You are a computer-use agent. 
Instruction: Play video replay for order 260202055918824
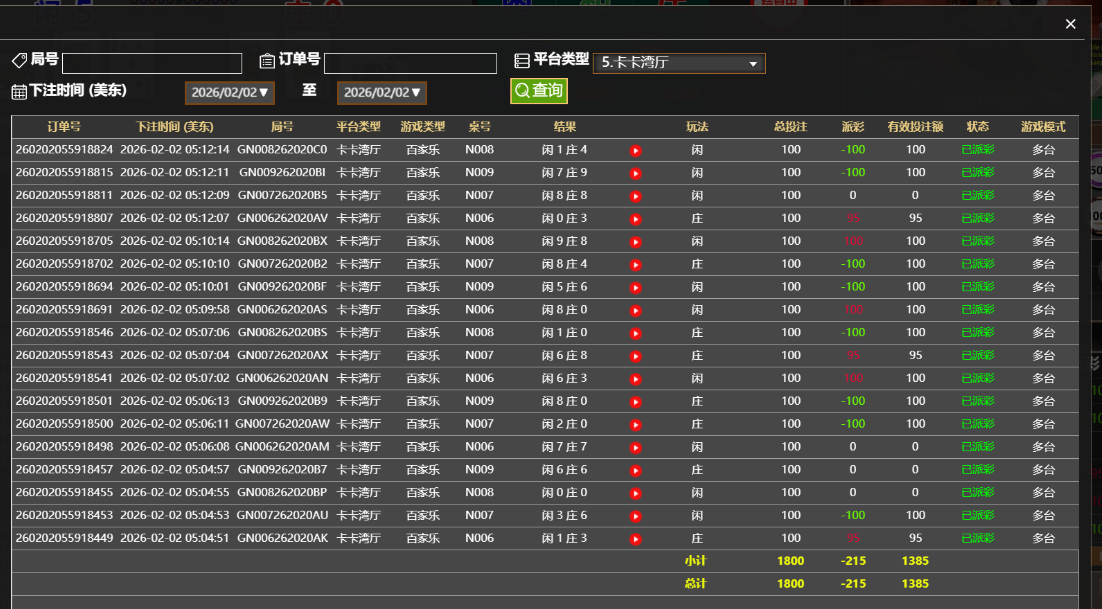(635, 151)
